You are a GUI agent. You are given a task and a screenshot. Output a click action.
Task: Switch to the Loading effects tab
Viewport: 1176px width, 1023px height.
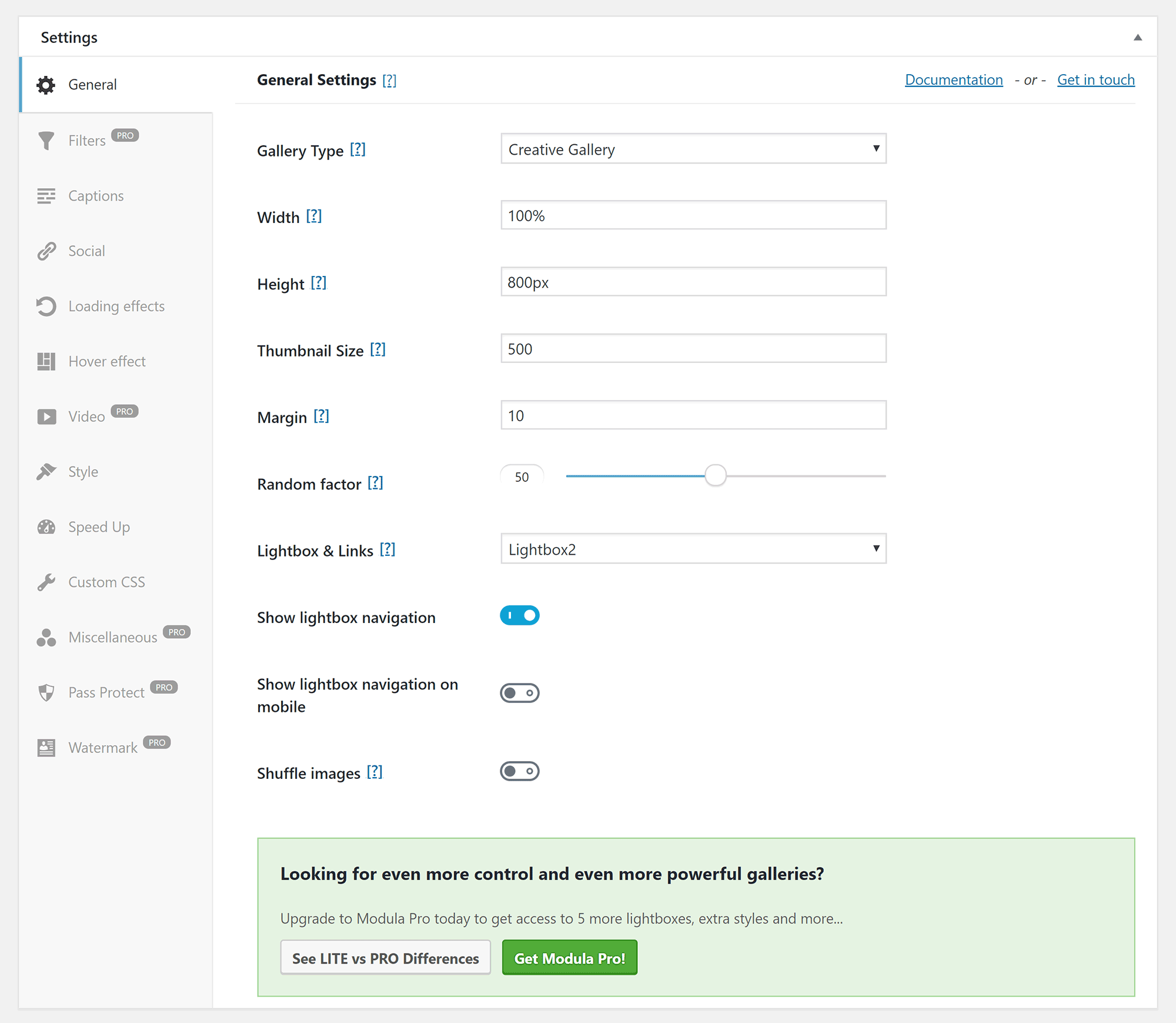coord(116,306)
